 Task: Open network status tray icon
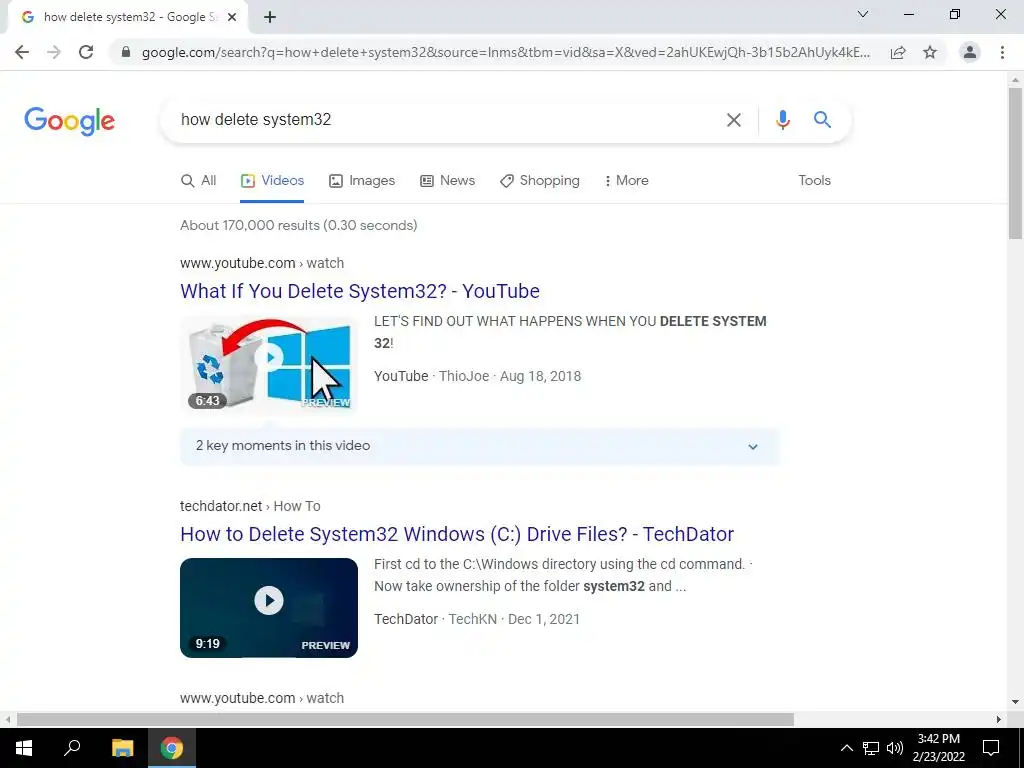click(x=871, y=748)
